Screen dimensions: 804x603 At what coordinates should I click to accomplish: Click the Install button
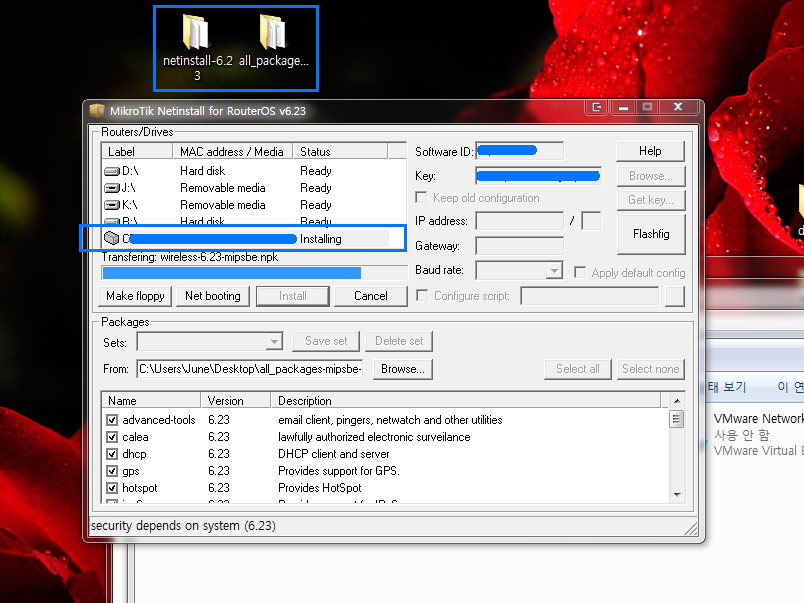(293, 296)
